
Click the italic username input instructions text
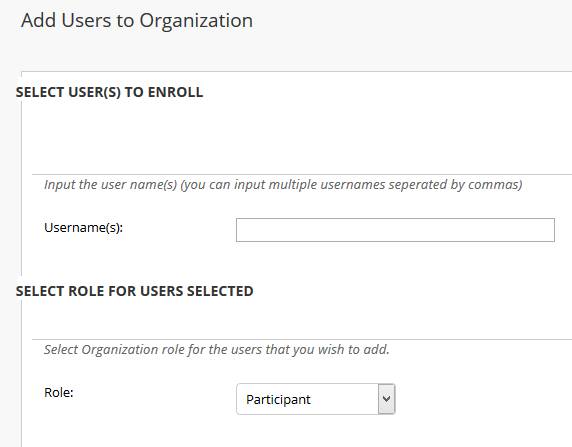(283, 185)
